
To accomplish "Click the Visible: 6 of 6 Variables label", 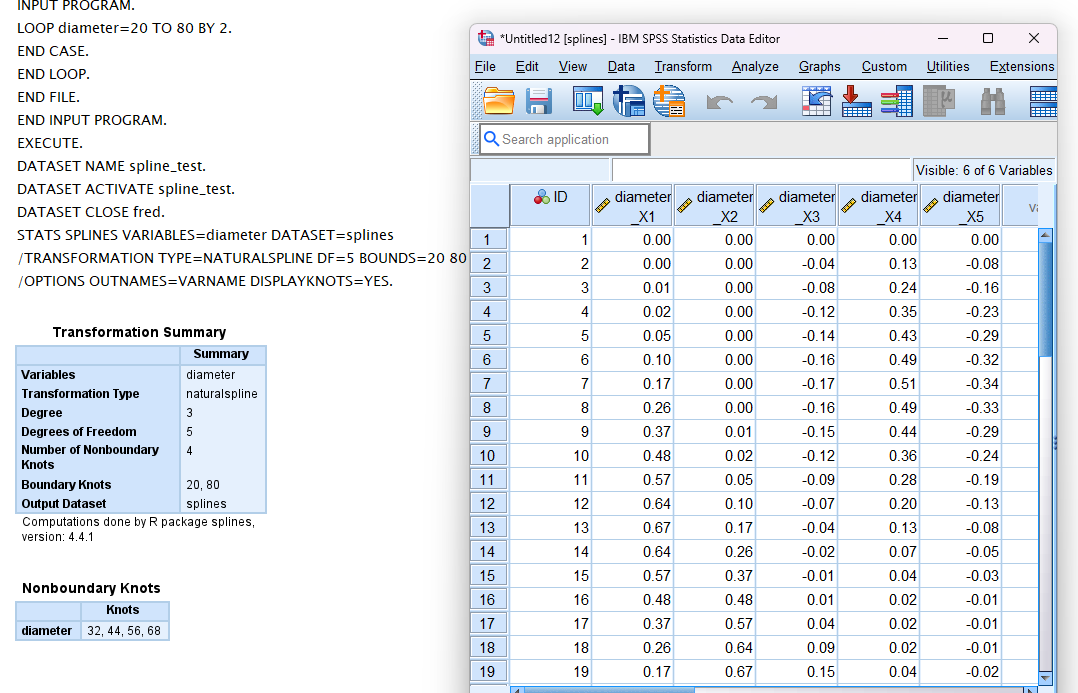I will tap(984, 170).
